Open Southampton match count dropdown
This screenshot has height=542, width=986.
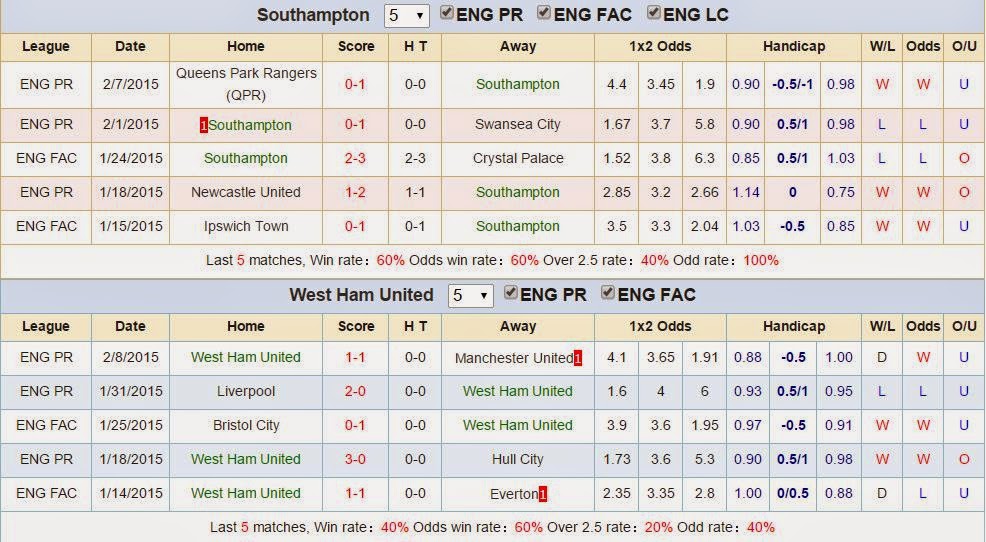click(x=406, y=15)
